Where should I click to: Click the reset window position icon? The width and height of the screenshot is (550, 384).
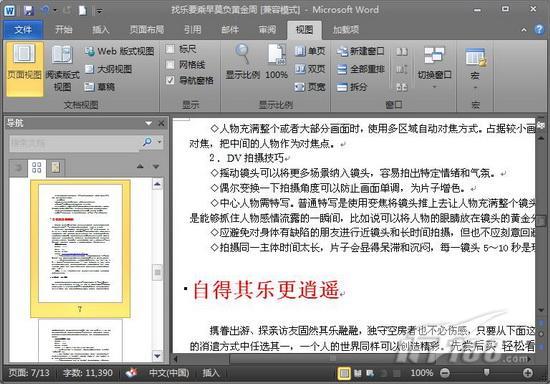[x=402, y=87]
